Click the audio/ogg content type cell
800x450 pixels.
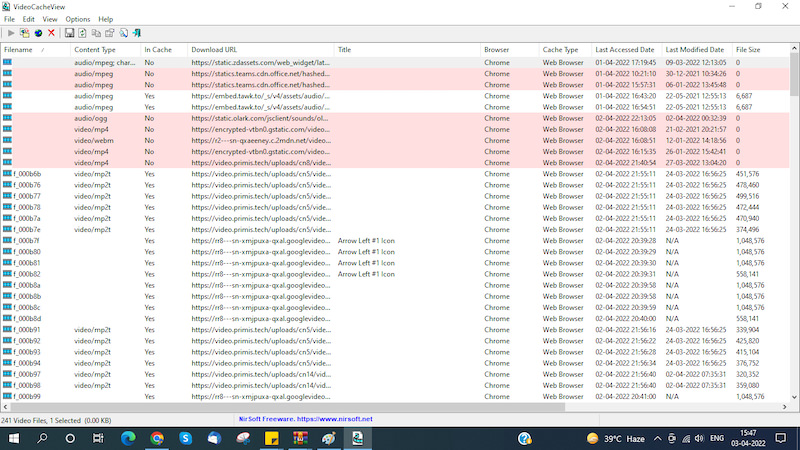91,118
